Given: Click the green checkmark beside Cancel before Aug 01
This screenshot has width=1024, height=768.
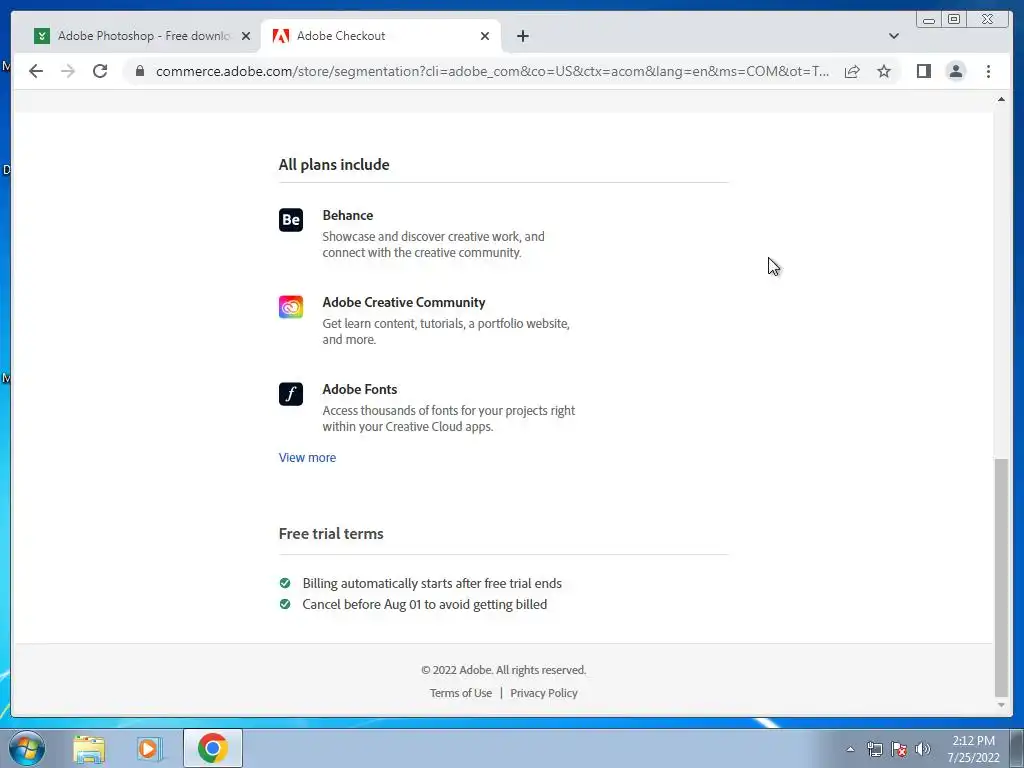Looking at the screenshot, I should 285,603.
